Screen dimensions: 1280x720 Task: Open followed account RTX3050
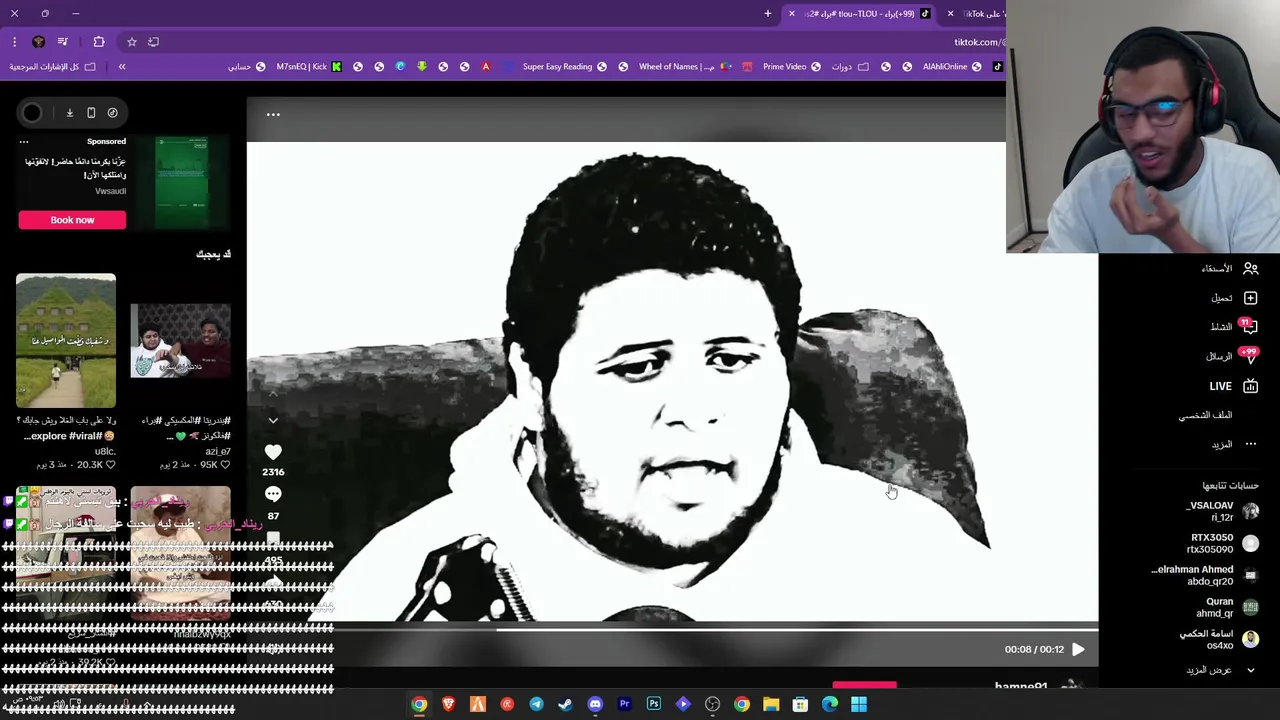click(1222, 543)
